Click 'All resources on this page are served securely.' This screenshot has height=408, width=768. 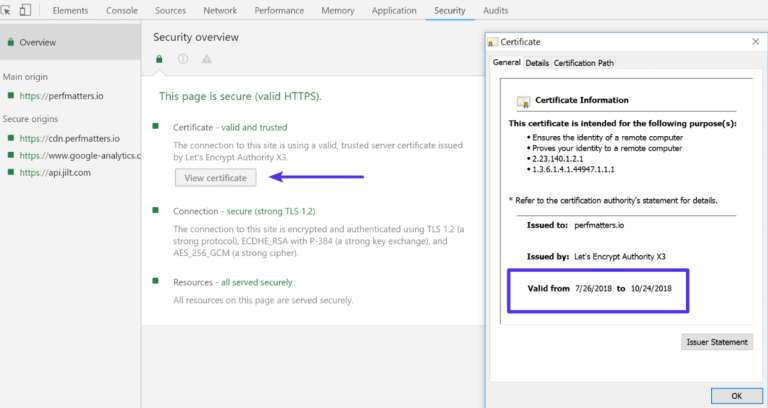(x=263, y=300)
